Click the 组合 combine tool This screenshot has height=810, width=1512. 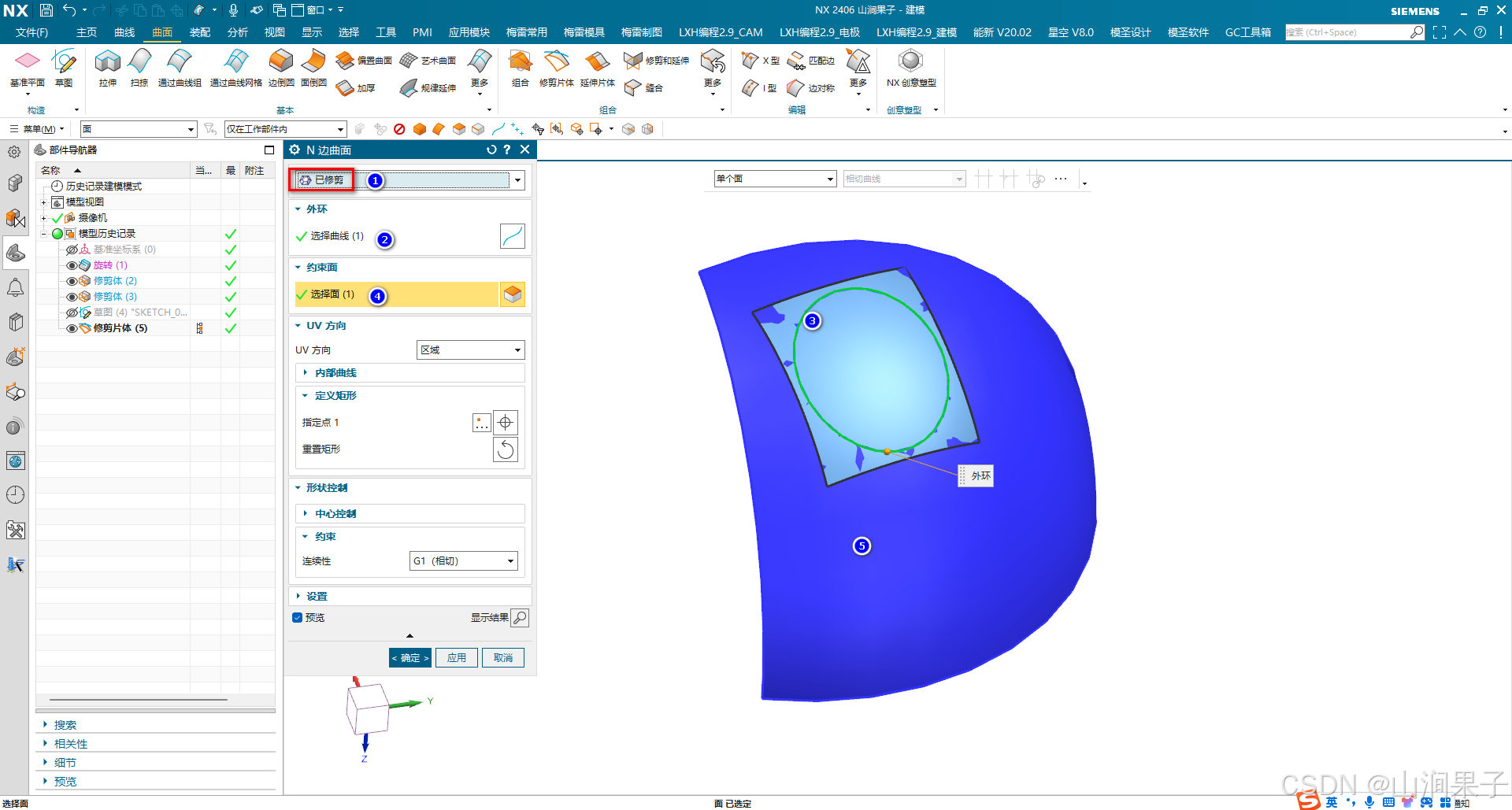point(520,68)
